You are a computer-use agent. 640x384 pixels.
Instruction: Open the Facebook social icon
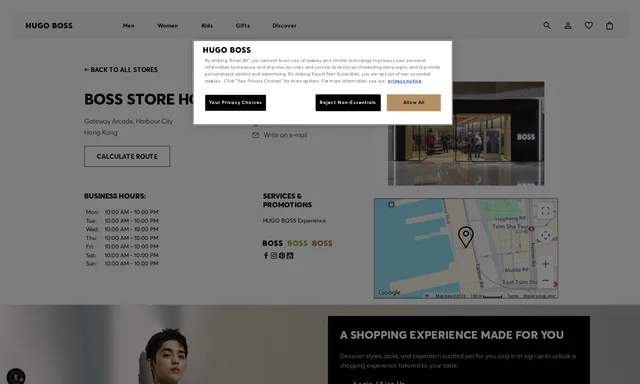tap(266, 255)
